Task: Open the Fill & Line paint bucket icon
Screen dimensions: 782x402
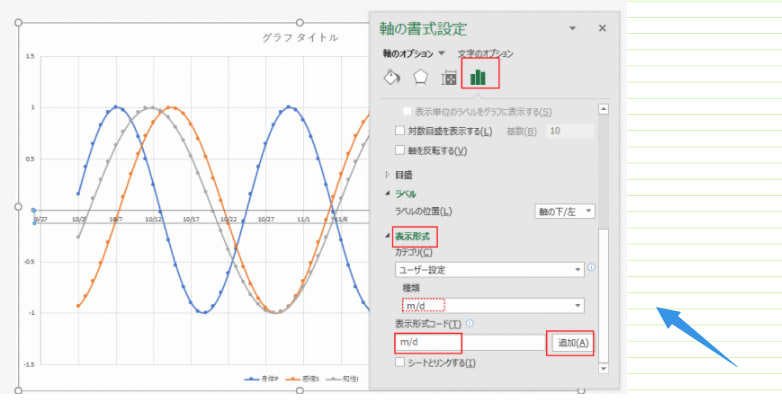Action: point(392,78)
